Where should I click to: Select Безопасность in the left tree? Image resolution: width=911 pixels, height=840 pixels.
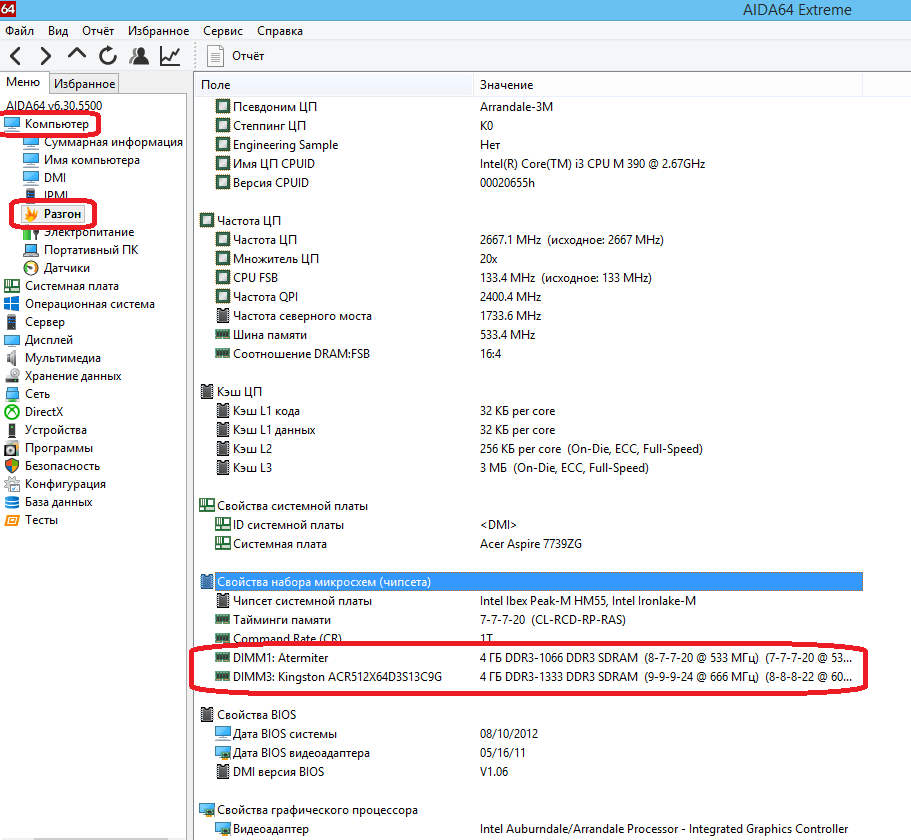tap(62, 466)
